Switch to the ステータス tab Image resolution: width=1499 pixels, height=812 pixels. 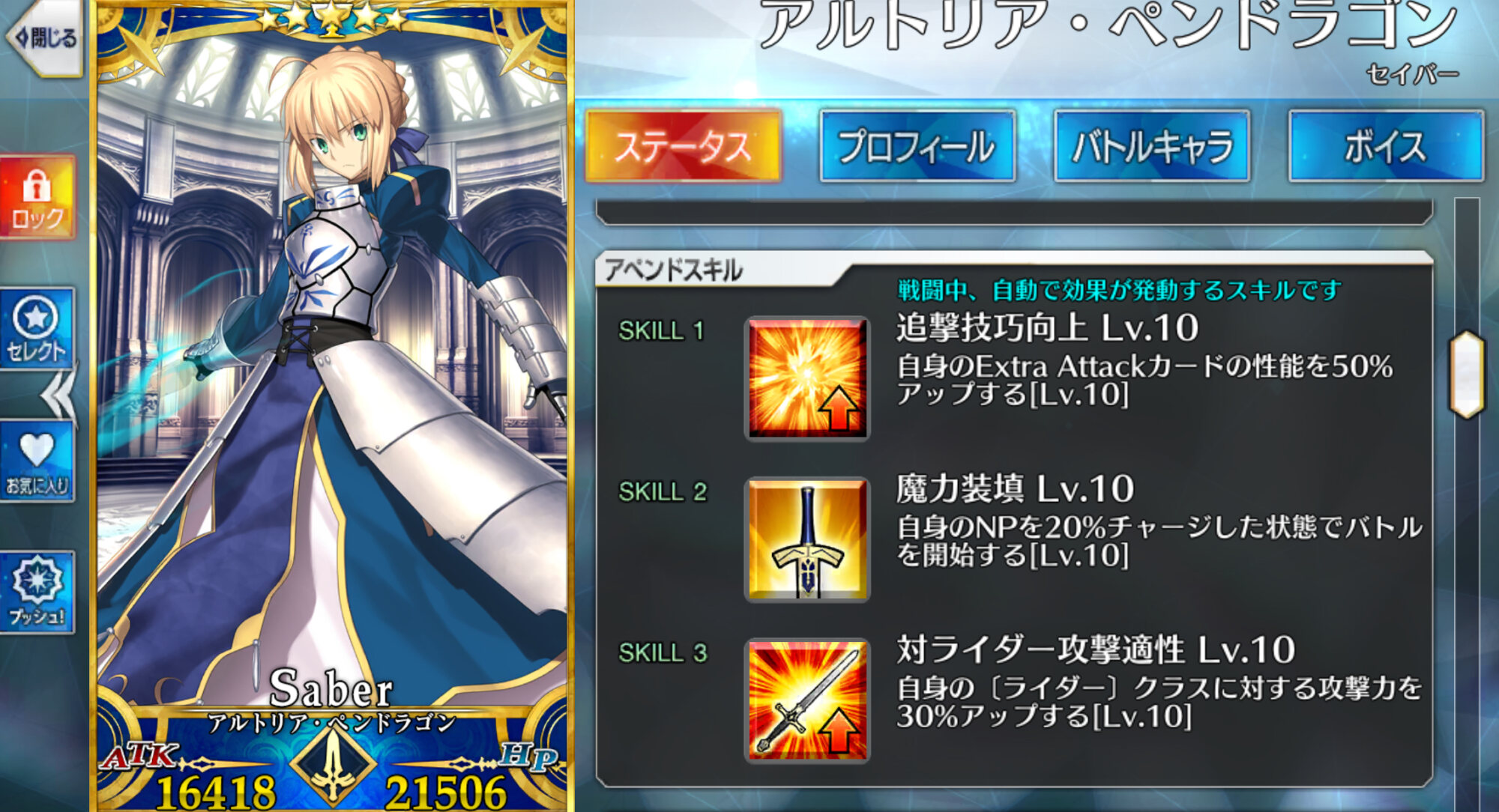[684, 146]
